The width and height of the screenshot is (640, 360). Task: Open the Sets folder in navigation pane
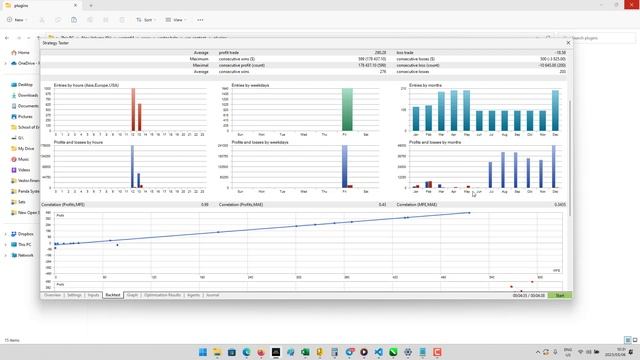(x=19, y=202)
